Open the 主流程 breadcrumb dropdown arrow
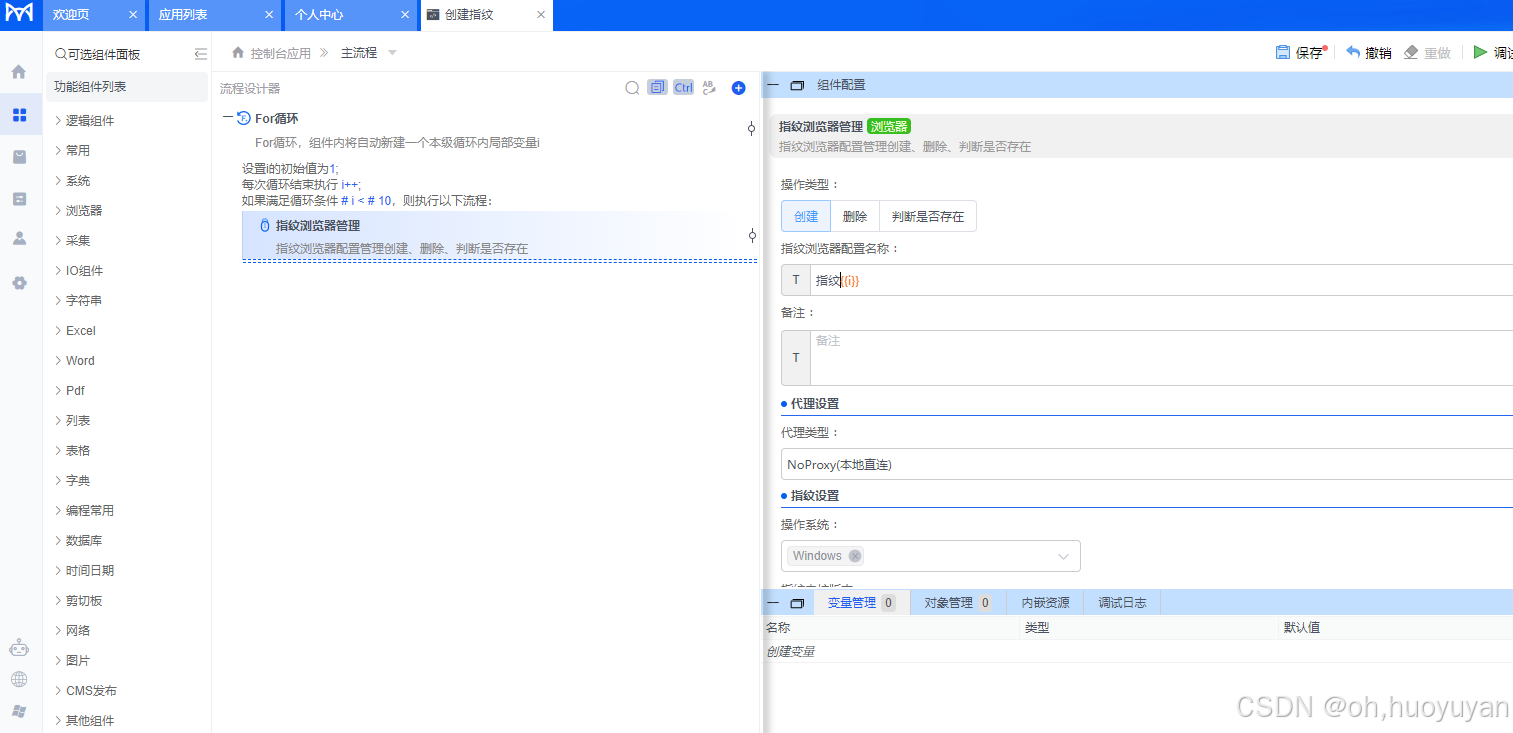Viewport: 1513px width, 733px height. [392, 53]
